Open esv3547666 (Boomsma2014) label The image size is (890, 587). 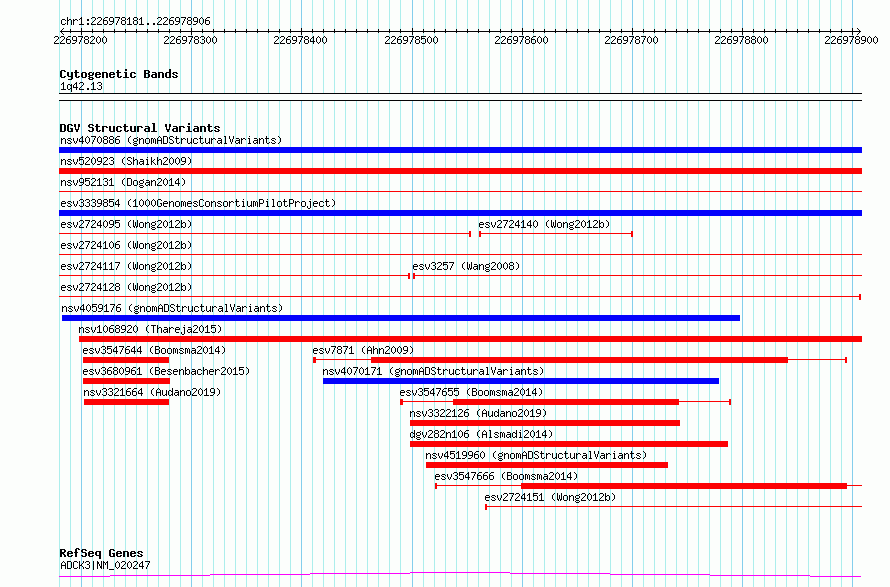[x=506, y=476]
